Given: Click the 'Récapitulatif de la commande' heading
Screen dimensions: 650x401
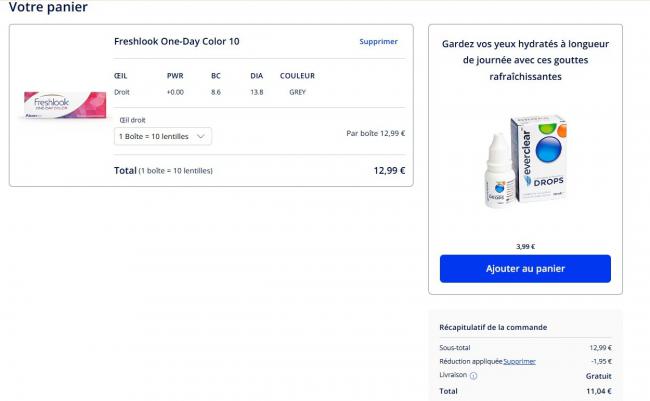Looking at the screenshot, I should point(493,327).
